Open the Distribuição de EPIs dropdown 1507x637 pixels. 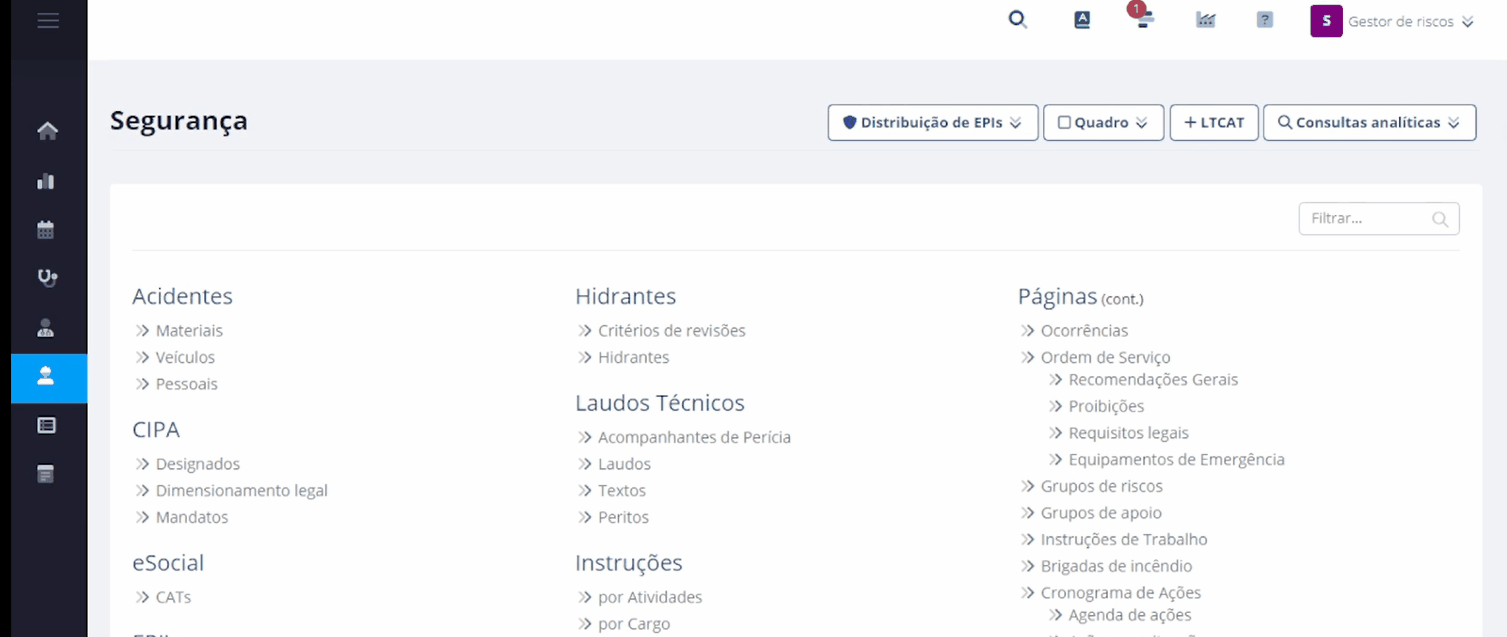click(x=933, y=123)
